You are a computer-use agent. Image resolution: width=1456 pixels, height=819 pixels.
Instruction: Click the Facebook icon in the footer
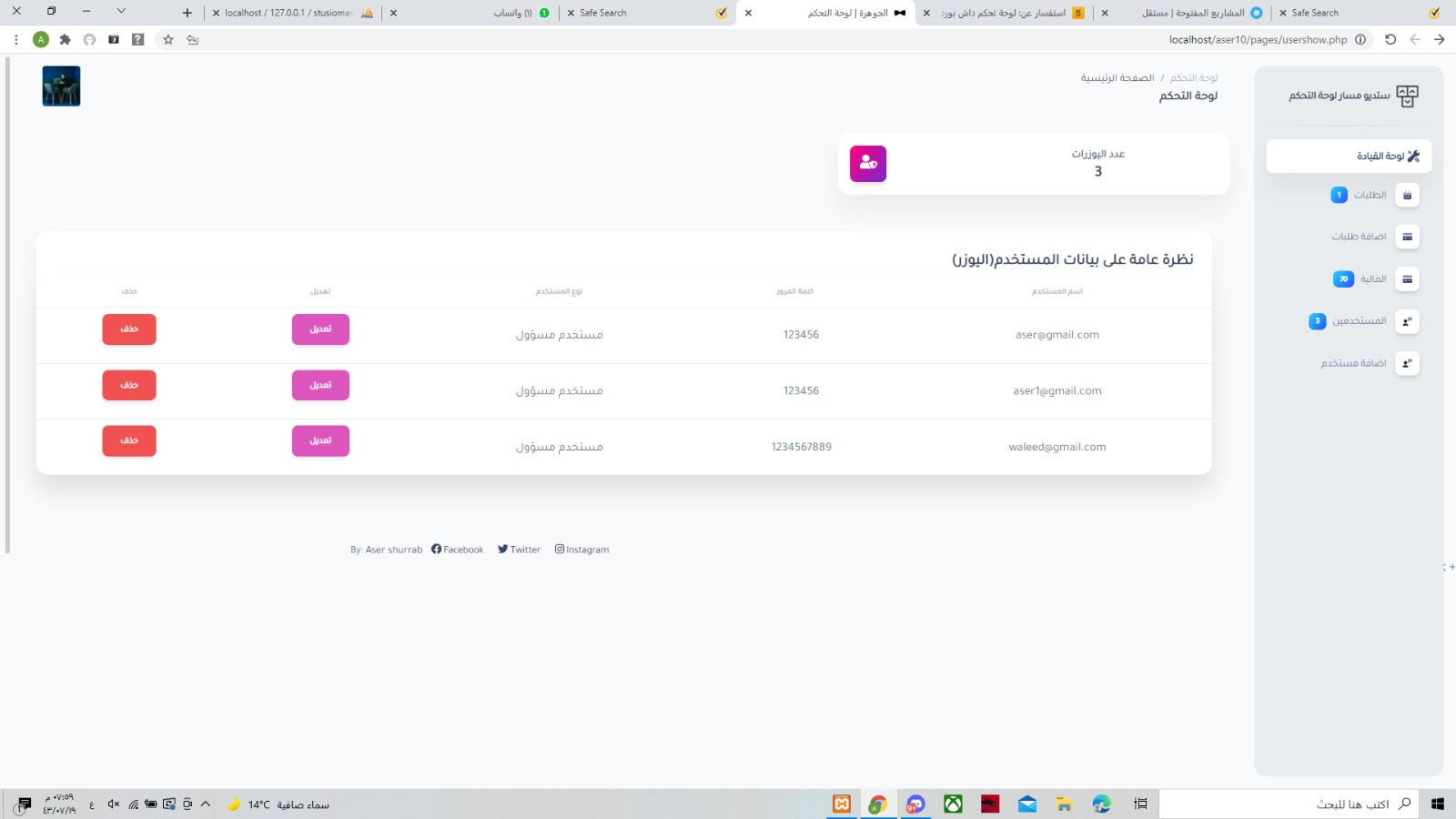436,549
